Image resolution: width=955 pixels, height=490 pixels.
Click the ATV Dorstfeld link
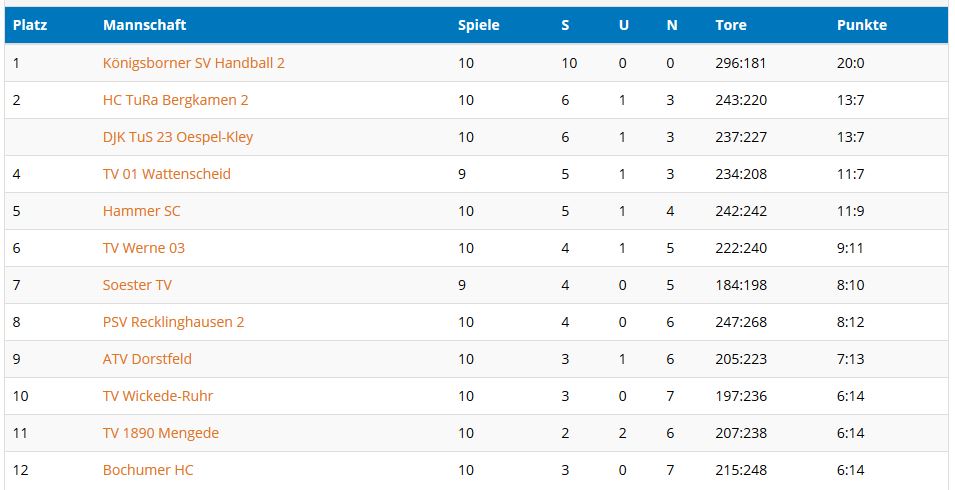(147, 359)
